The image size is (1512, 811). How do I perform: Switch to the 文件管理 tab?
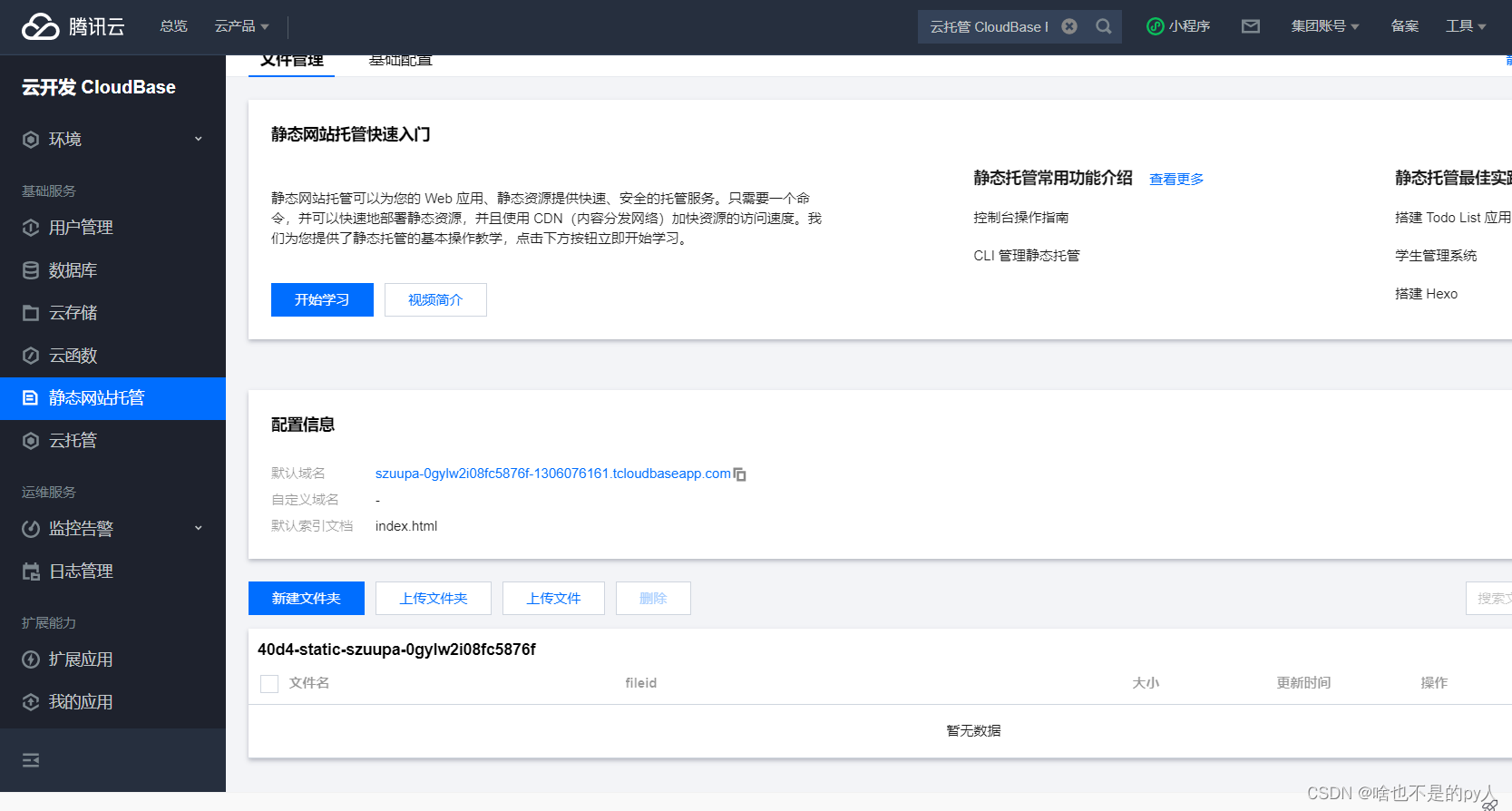292,62
